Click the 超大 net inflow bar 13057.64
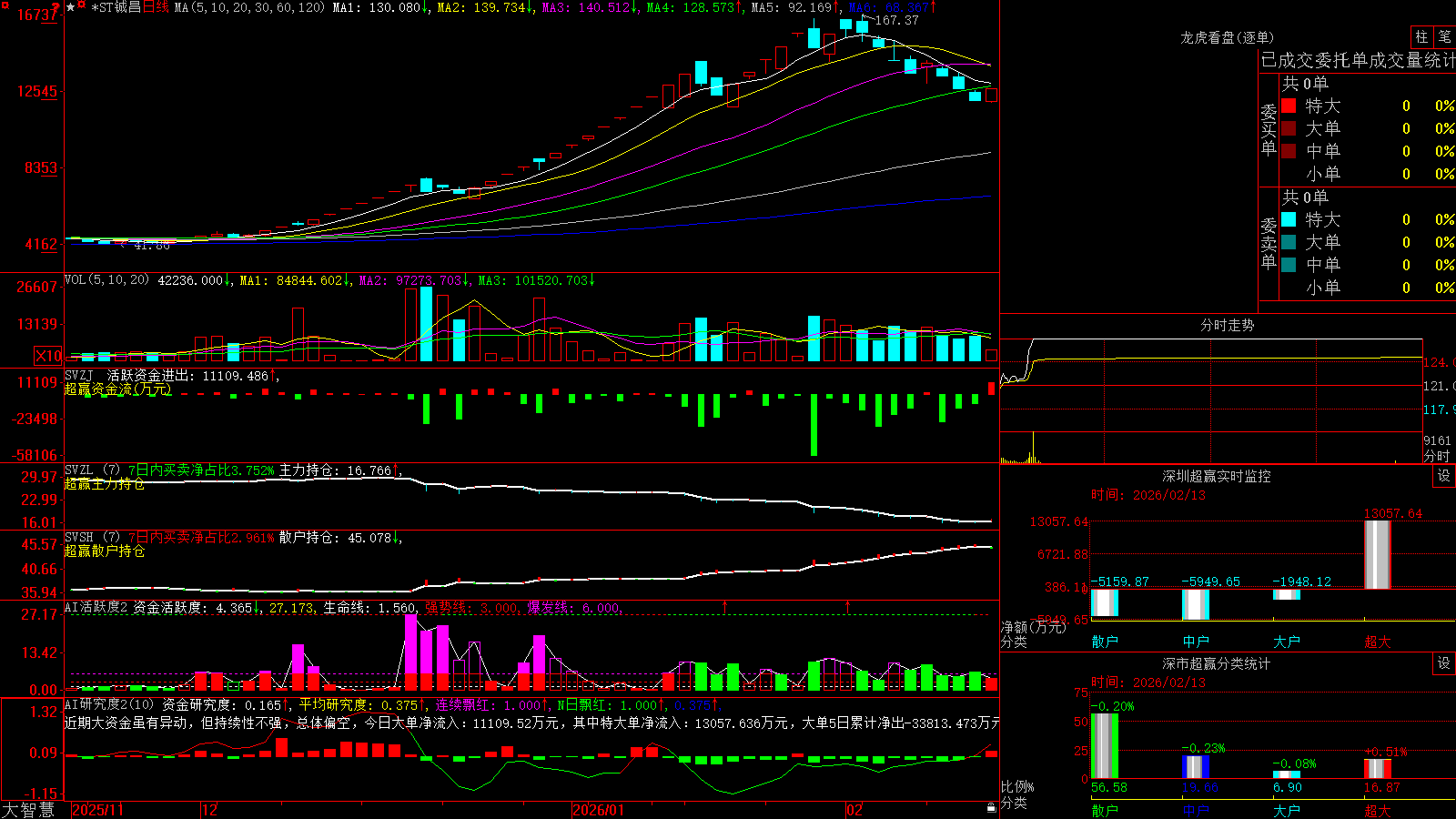Screen dimensions: 1456x819 pos(1378,554)
